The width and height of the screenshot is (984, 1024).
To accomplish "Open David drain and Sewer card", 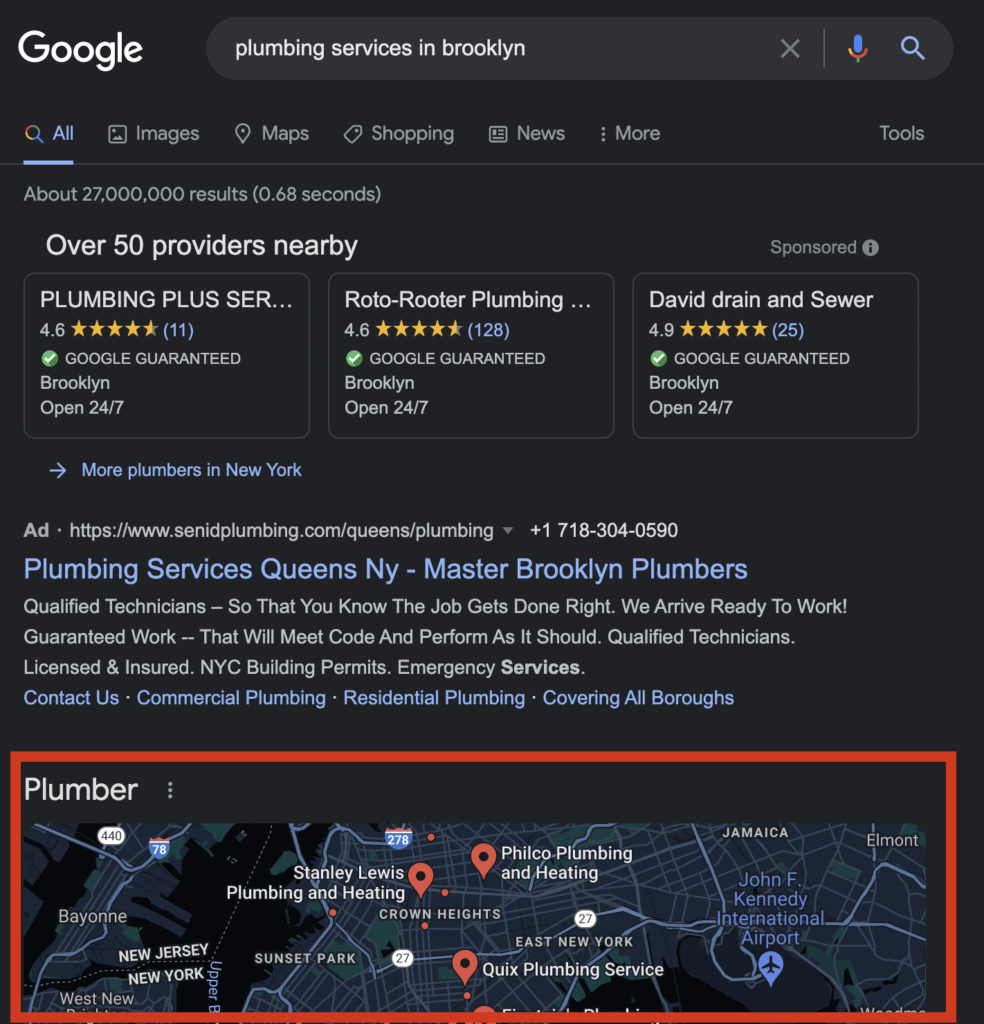I will point(775,355).
